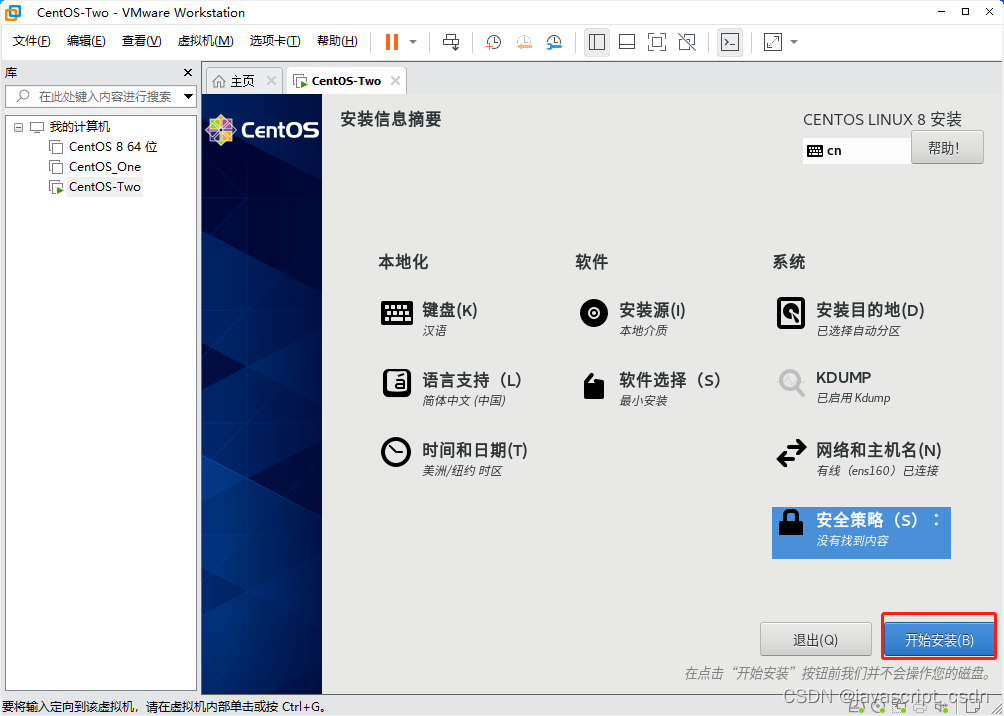Close the 库 library panel
Screen dimensions: 1004x716
click(188, 72)
